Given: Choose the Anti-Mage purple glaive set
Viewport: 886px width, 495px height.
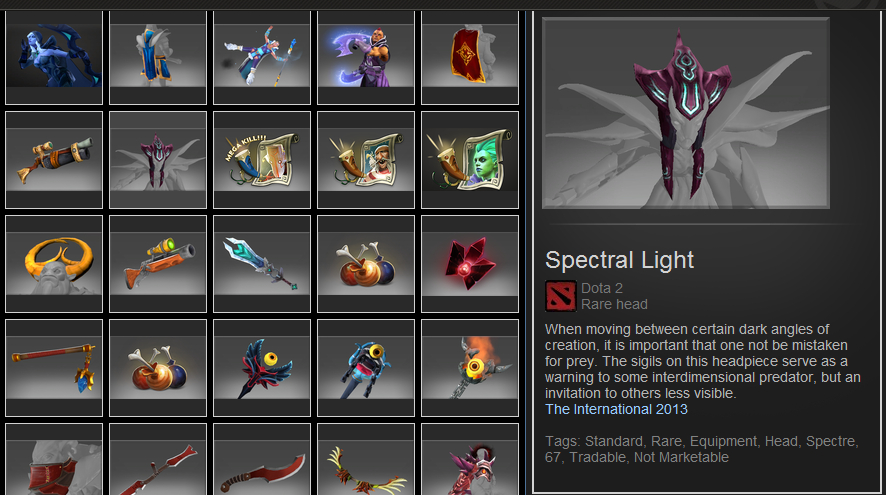Looking at the screenshot, I should 366,57.
